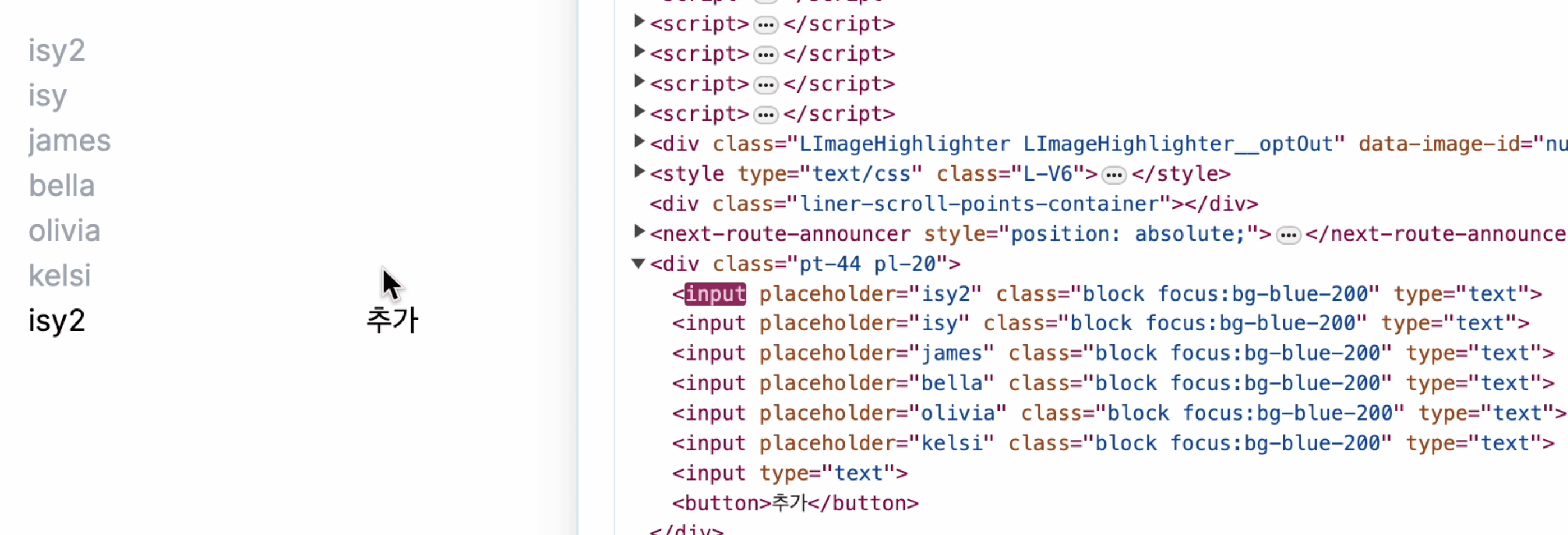Viewport: 1568px width, 535px height.
Task: Click the ellipsis badge of script directly above LImageHighlighter
Action: [765, 115]
